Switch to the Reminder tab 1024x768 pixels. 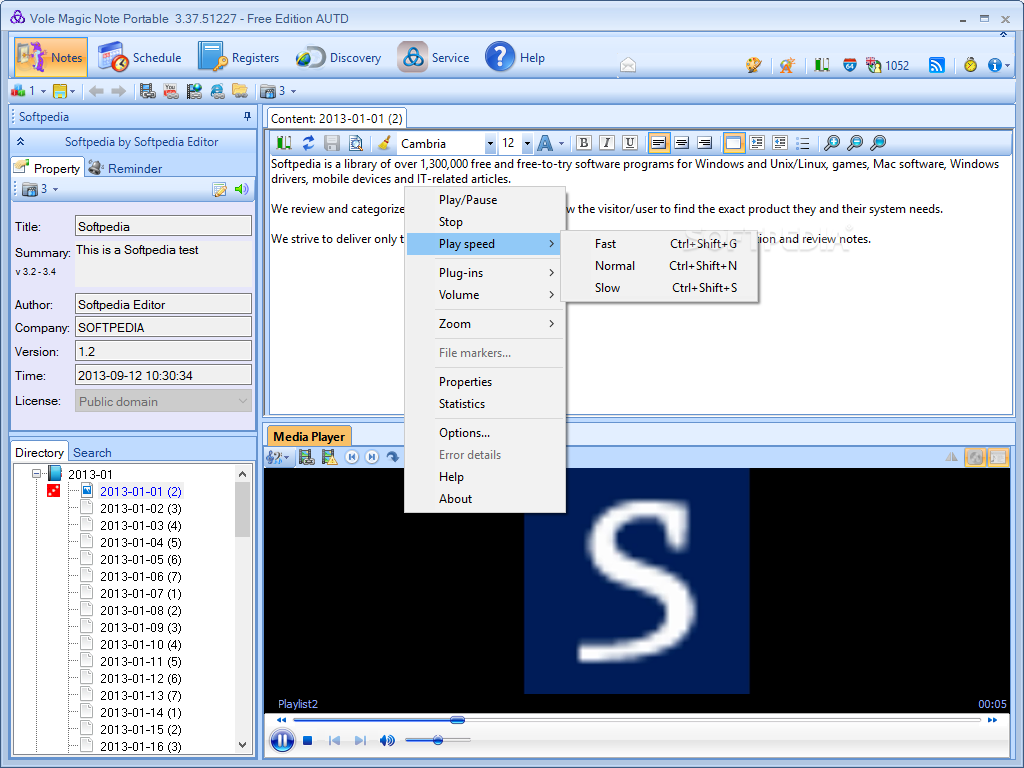[x=125, y=168]
